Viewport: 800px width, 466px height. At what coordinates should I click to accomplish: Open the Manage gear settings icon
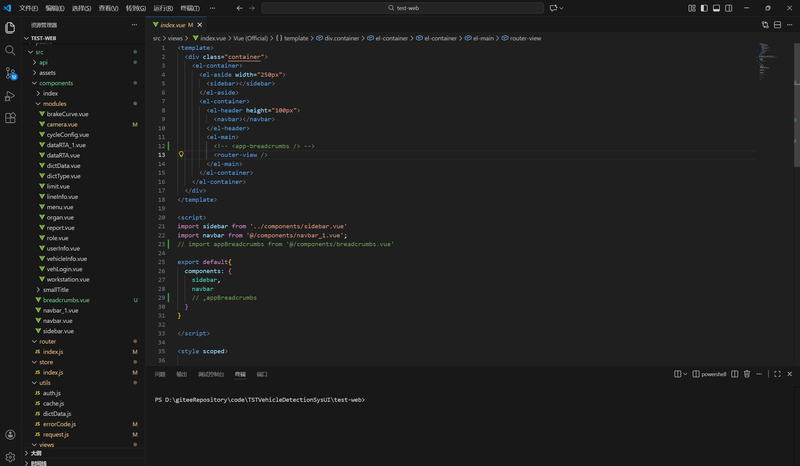(10, 456)
